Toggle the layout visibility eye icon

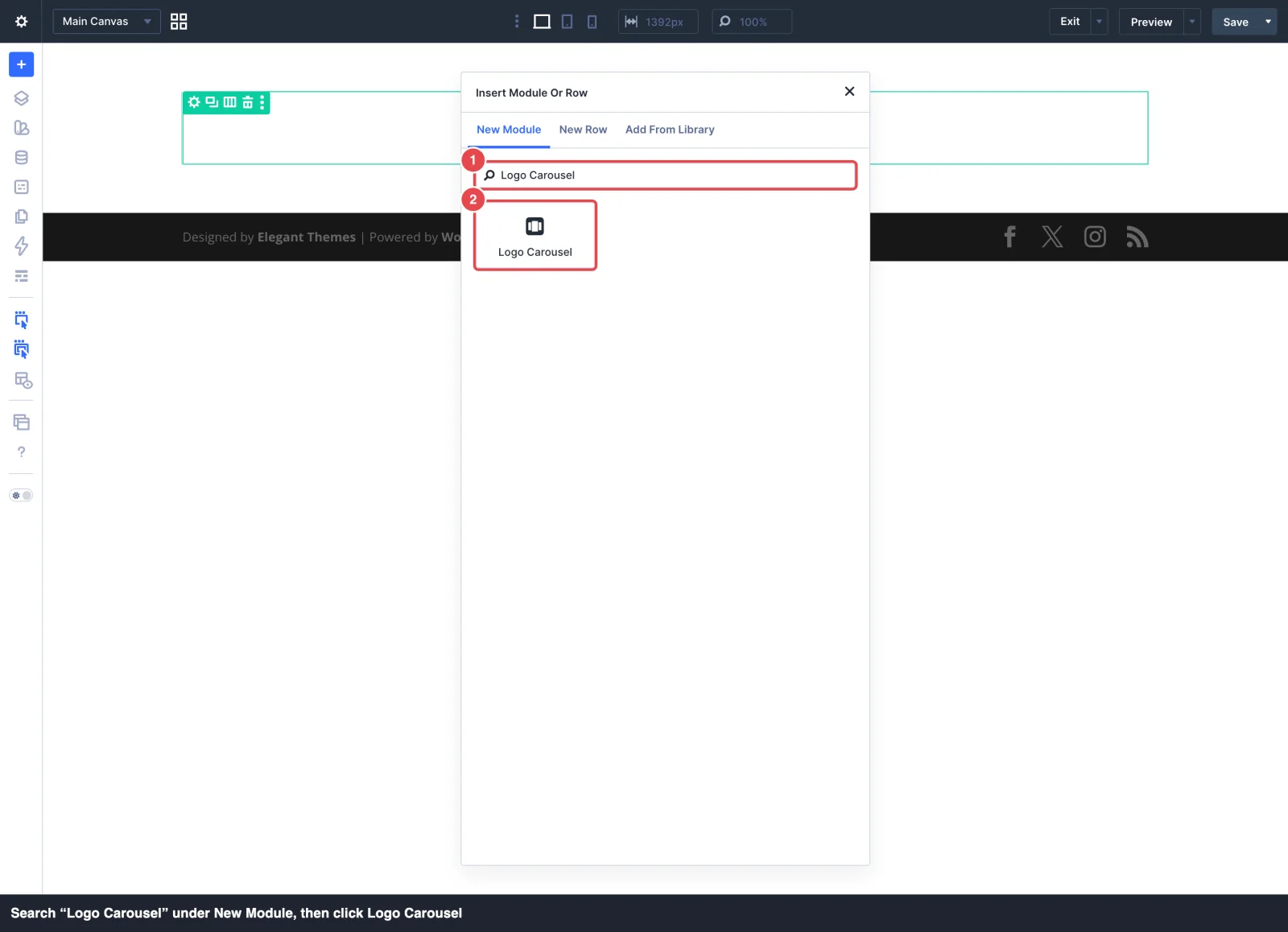23,380
